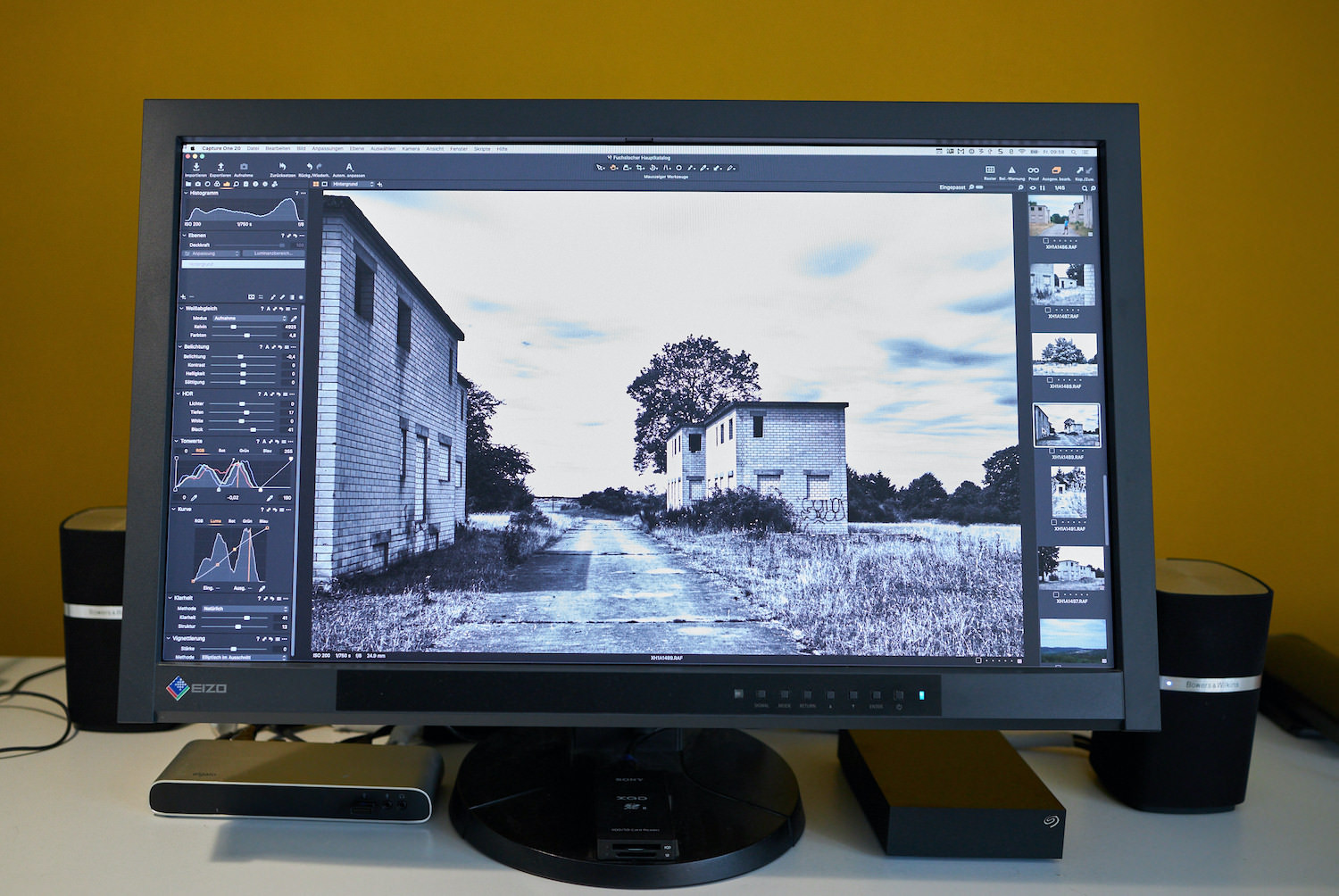The width and height of the screenshot is (1339, 896).
Task: Click the Exportieren toolbar icon
Action: (220, 167)
